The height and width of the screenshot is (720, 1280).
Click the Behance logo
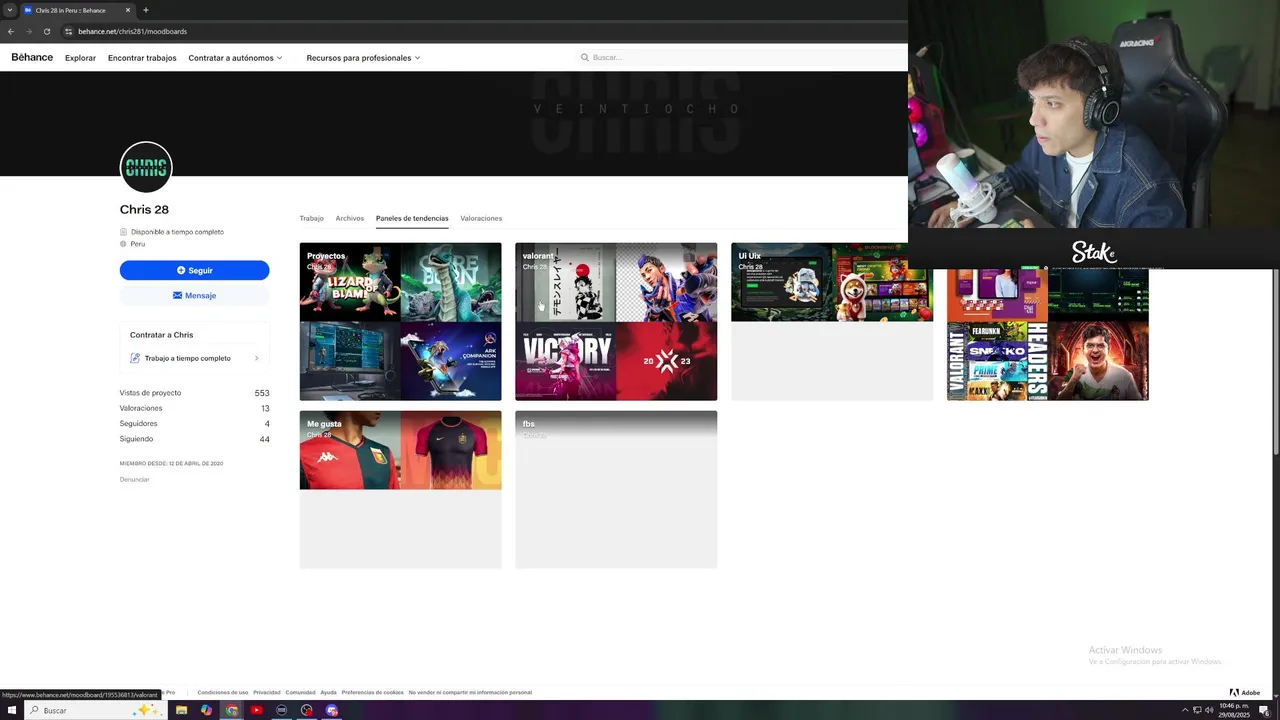32,57
